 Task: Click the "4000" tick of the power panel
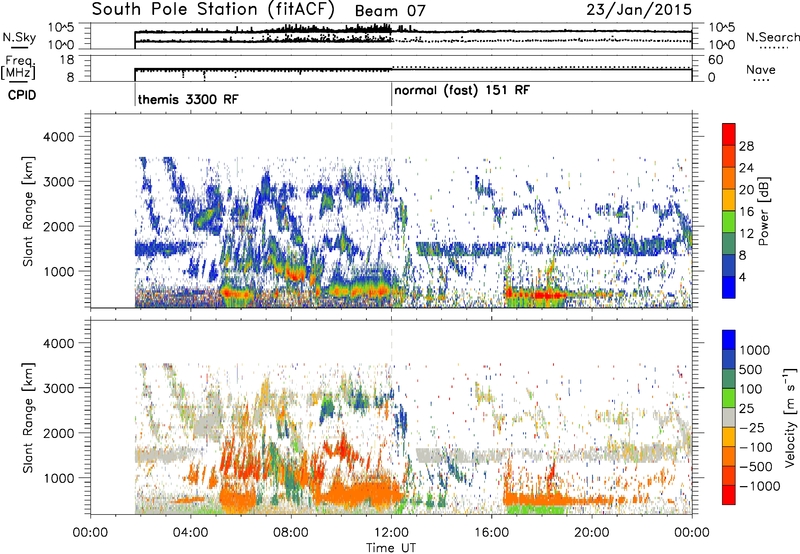click(x=59, y=137)
